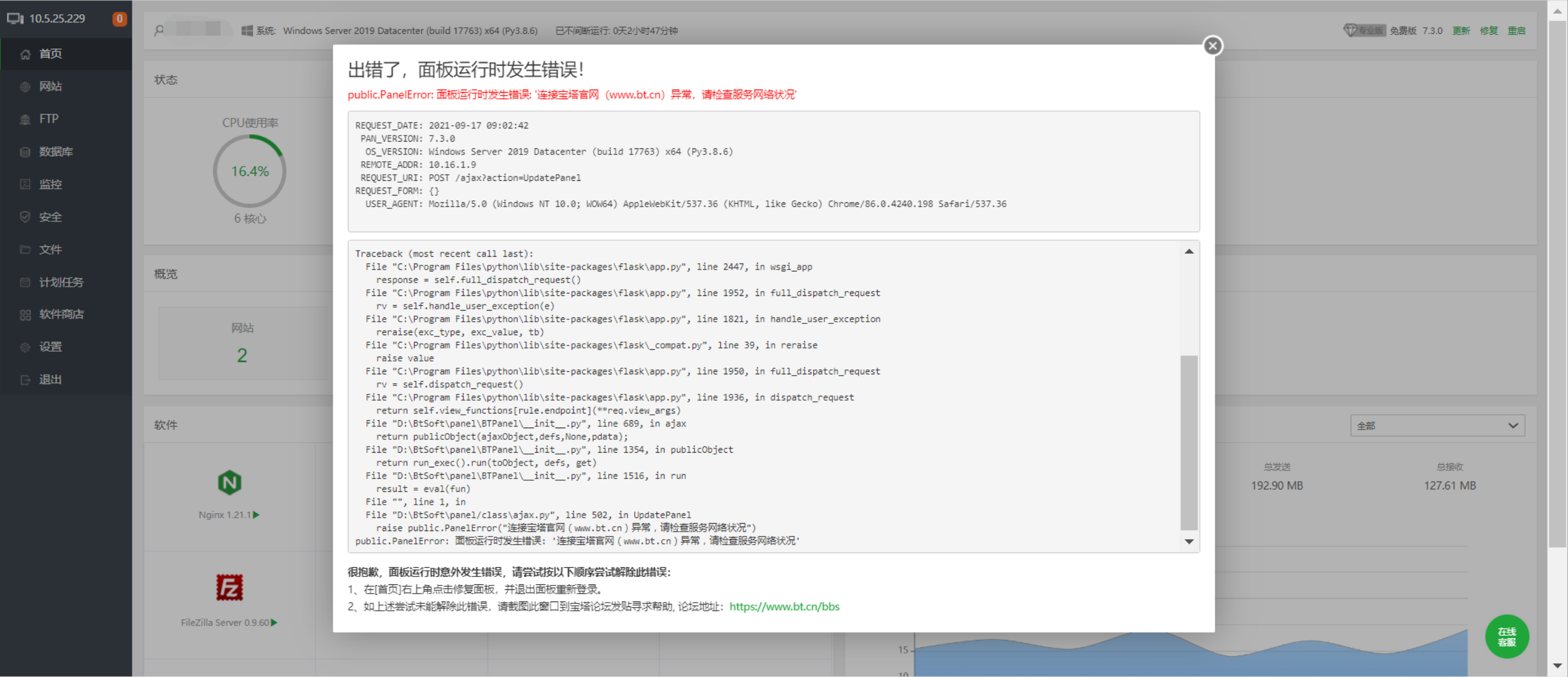Screen dimensions: 1568x677
Task: Click the 更新 update link
Action: [x=1461, y=30]
